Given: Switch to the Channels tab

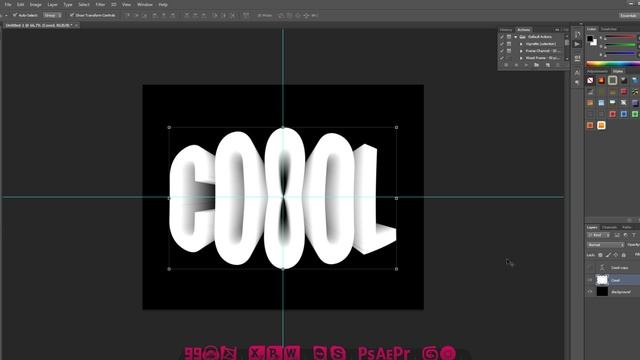Looking at the screenshot, I should tap(609, 227).
